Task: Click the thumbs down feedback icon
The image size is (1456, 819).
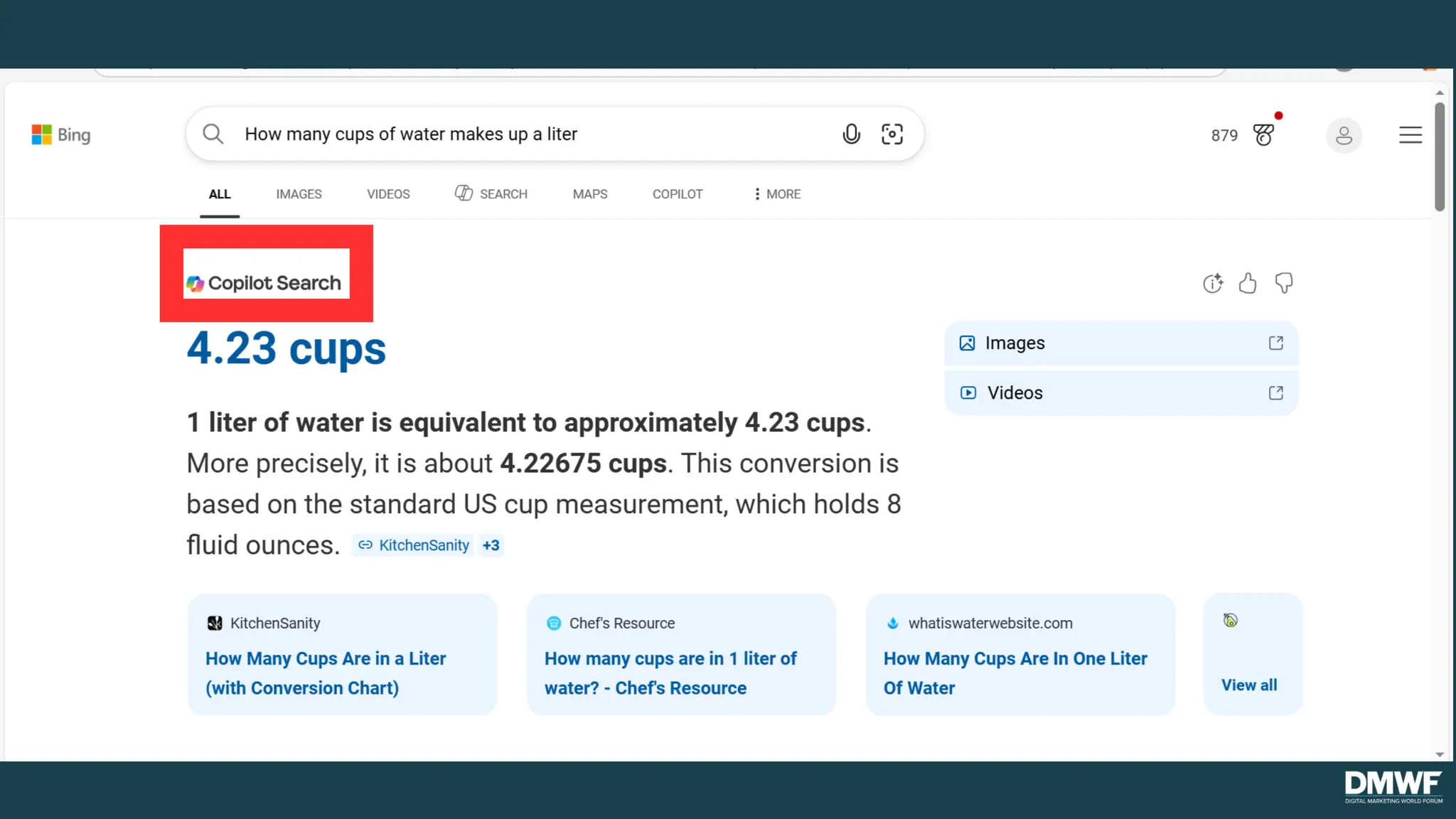Action: pyautogui.click(x=1283, y=284)
